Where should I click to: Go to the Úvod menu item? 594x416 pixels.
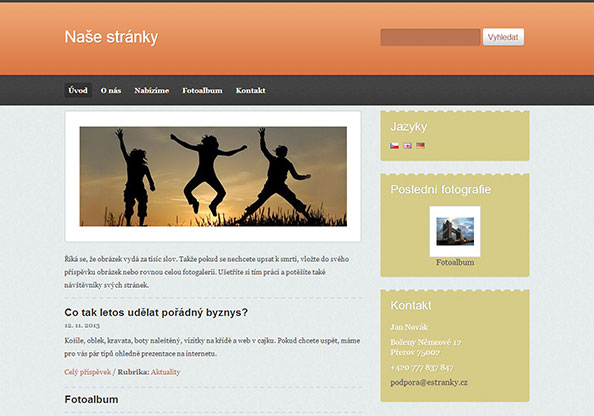(x=78, y=90)
